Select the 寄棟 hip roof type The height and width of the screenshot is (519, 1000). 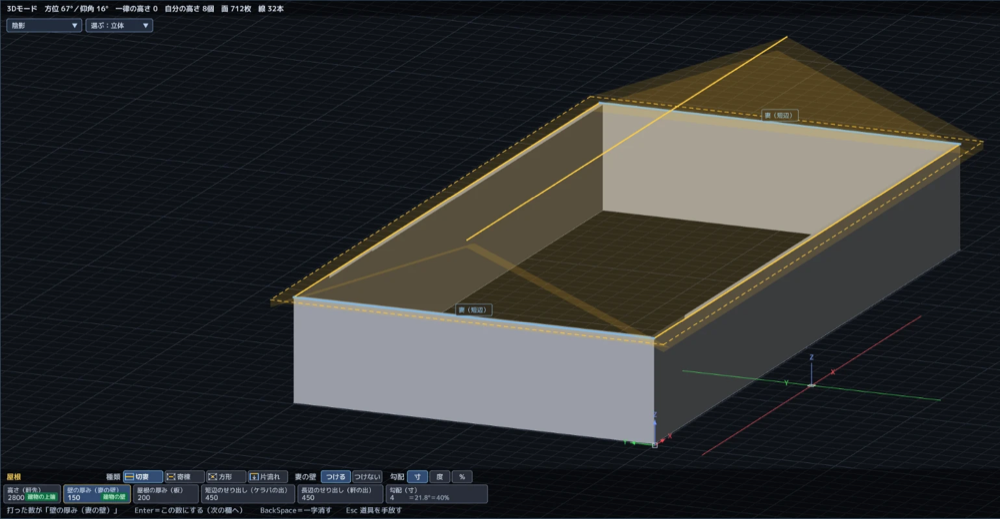click(184, 477)
